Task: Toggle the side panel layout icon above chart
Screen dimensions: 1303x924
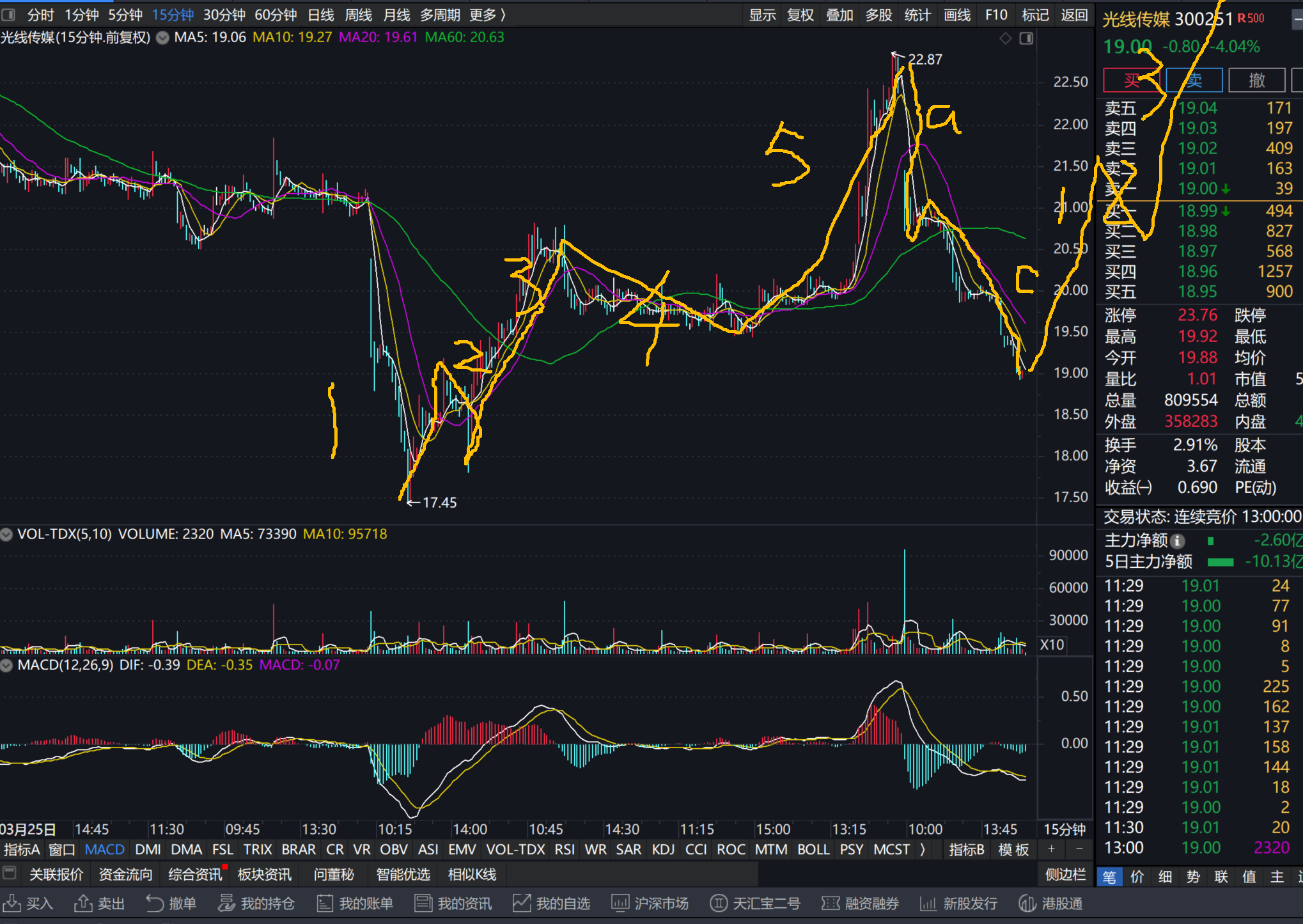Action: pyautogui.click(x=1026, y=38)
